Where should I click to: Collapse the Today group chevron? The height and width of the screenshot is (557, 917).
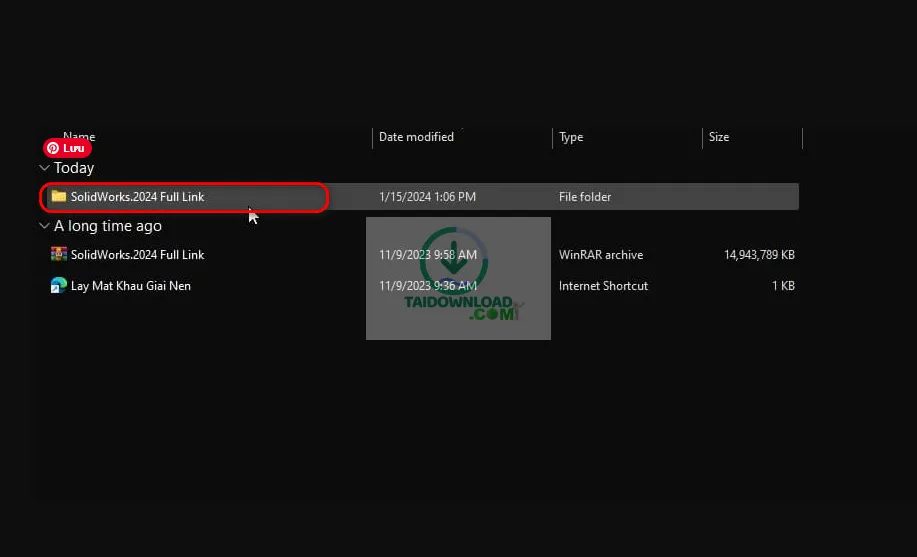point(44,168)
